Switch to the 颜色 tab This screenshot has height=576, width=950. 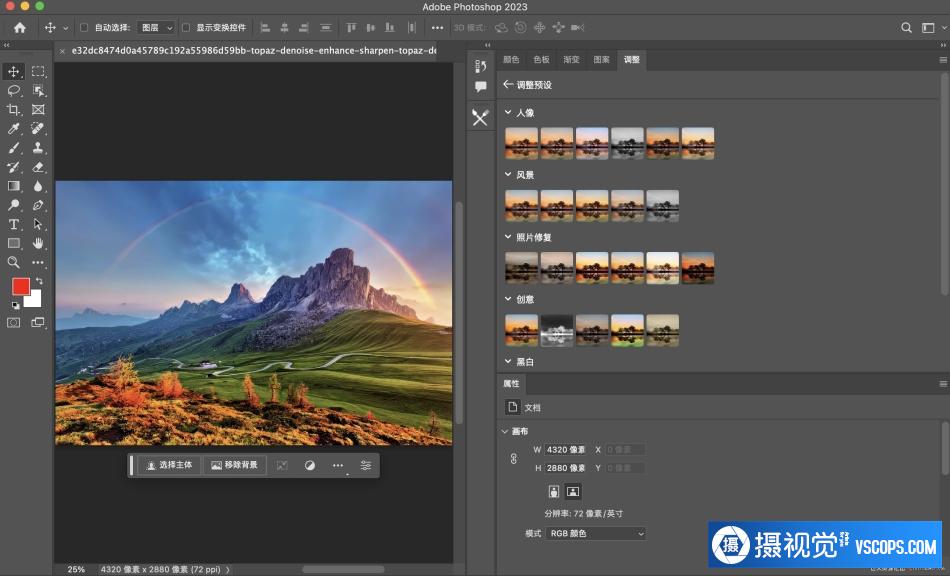(511, 59)
